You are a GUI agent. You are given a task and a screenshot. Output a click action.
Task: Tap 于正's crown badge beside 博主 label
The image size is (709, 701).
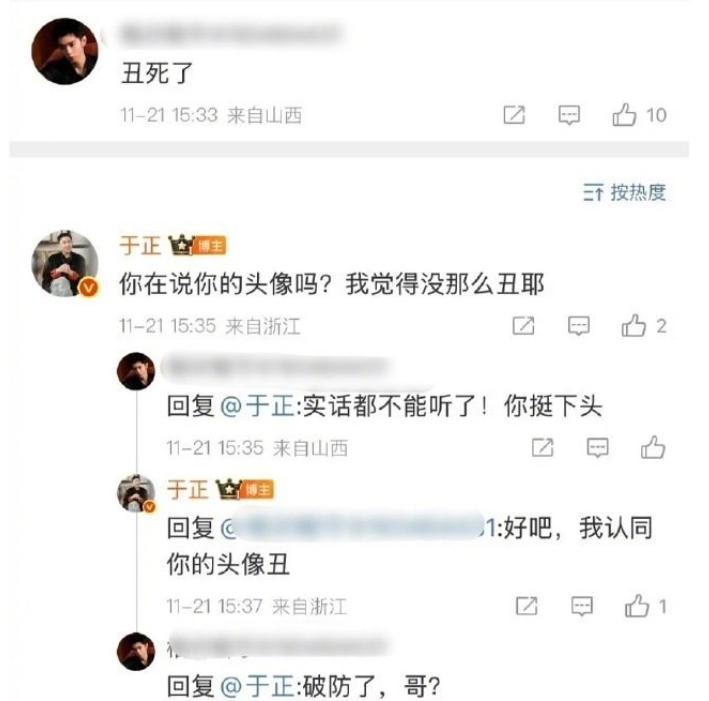(x=181, y=246)
